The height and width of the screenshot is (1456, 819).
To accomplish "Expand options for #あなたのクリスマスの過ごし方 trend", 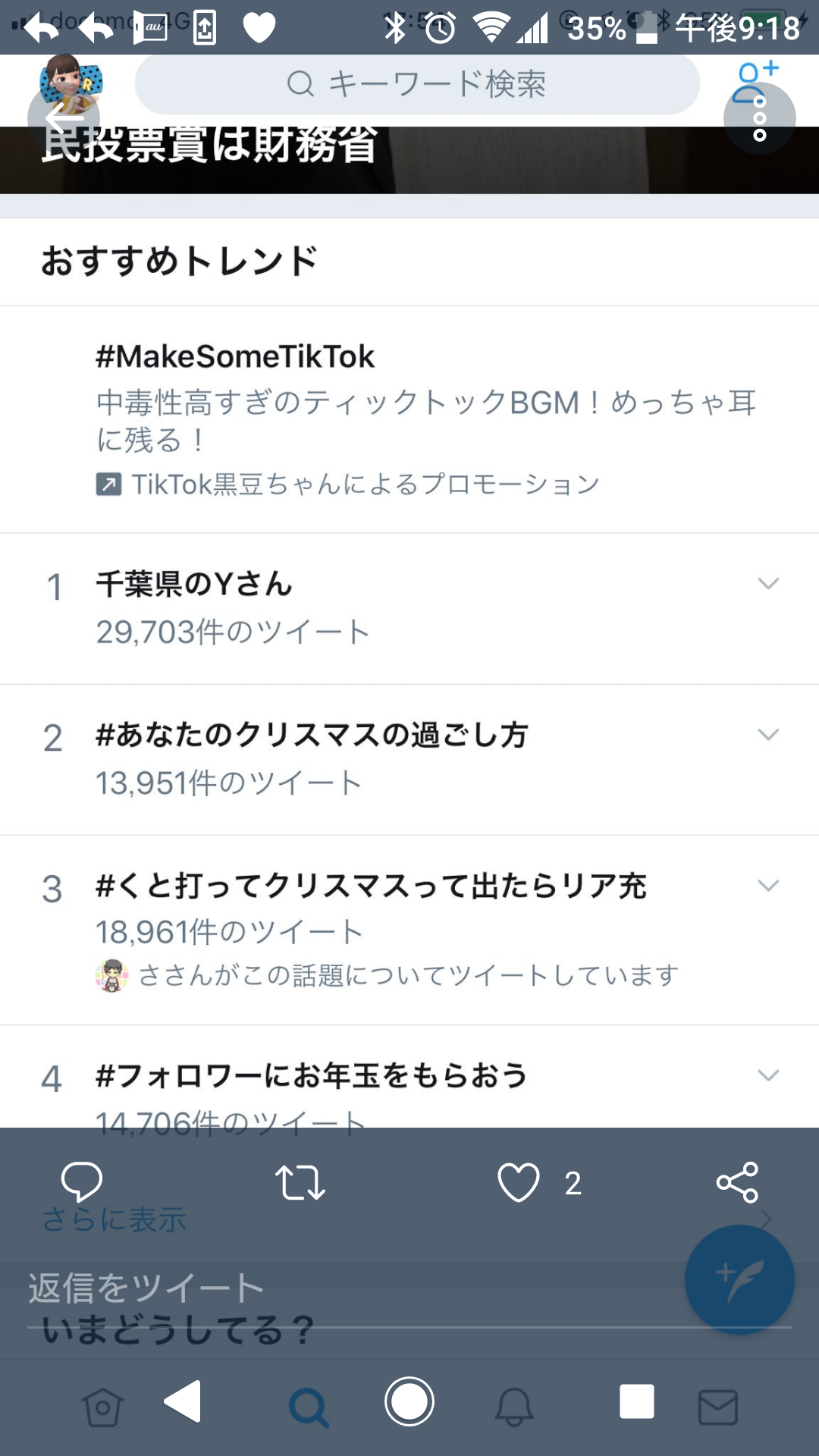I will 768,734.
